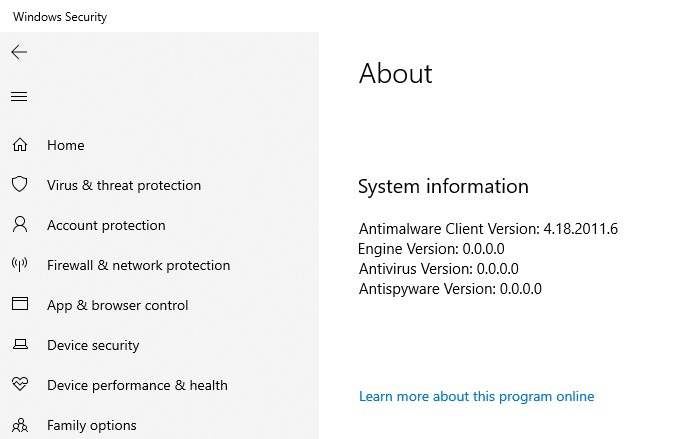Click the laptop icon for Device security
678x439 pixels.
point(19,345)
